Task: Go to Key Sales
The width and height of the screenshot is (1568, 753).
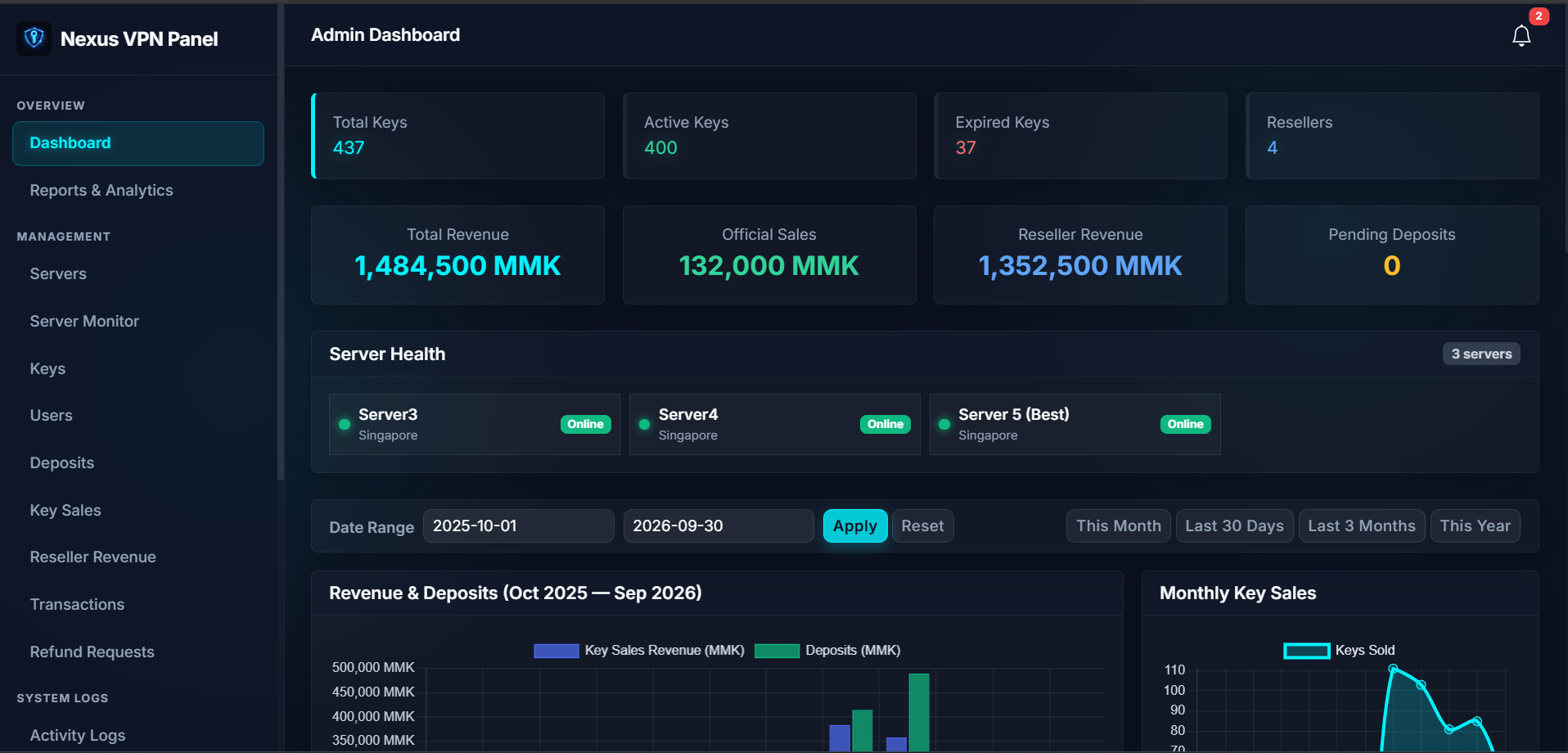Action: (x=65, y=511)
